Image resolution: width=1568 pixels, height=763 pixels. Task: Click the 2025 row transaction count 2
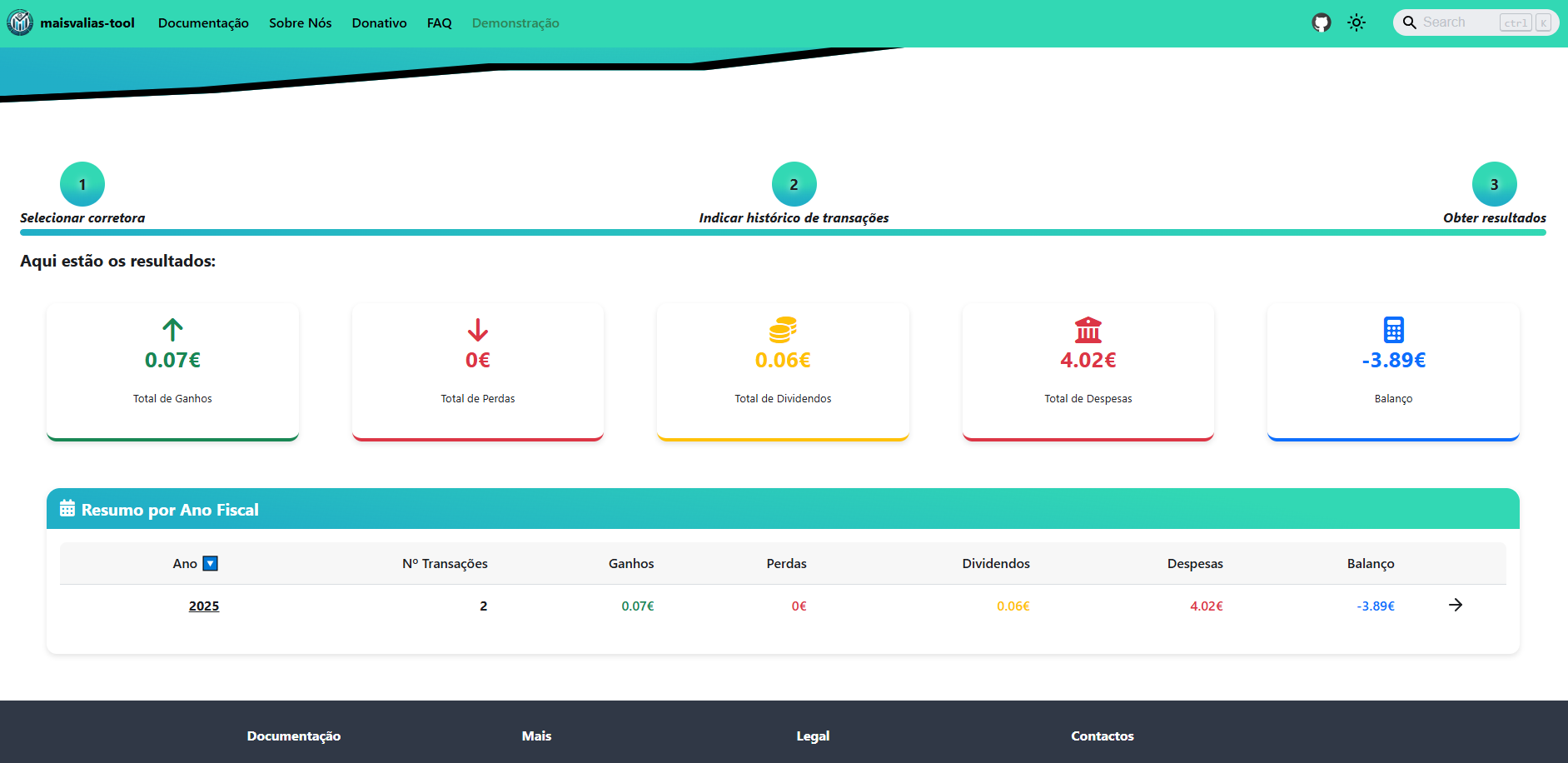484,606
